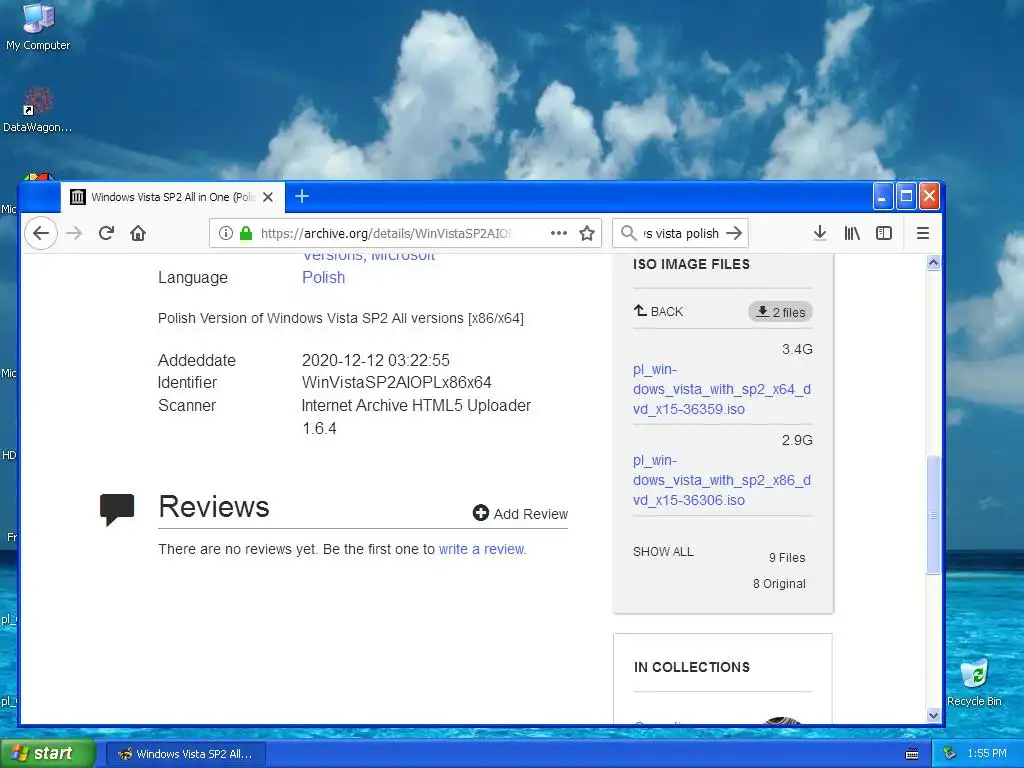Click the 8 Original text
This screenshot has width=1024, height=768.
779,584
